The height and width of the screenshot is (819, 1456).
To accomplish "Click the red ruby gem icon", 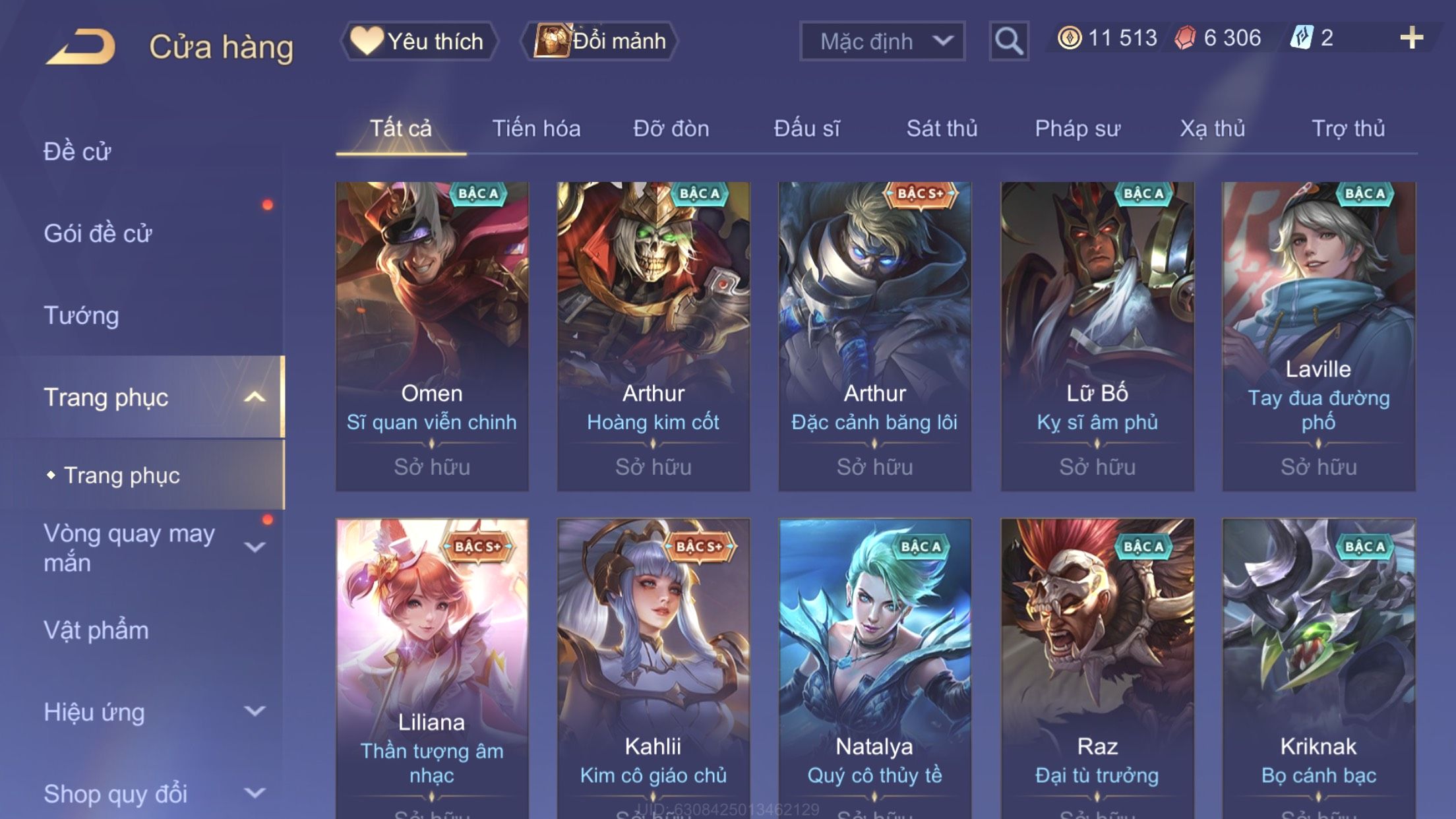I will tap(1185, 38).
